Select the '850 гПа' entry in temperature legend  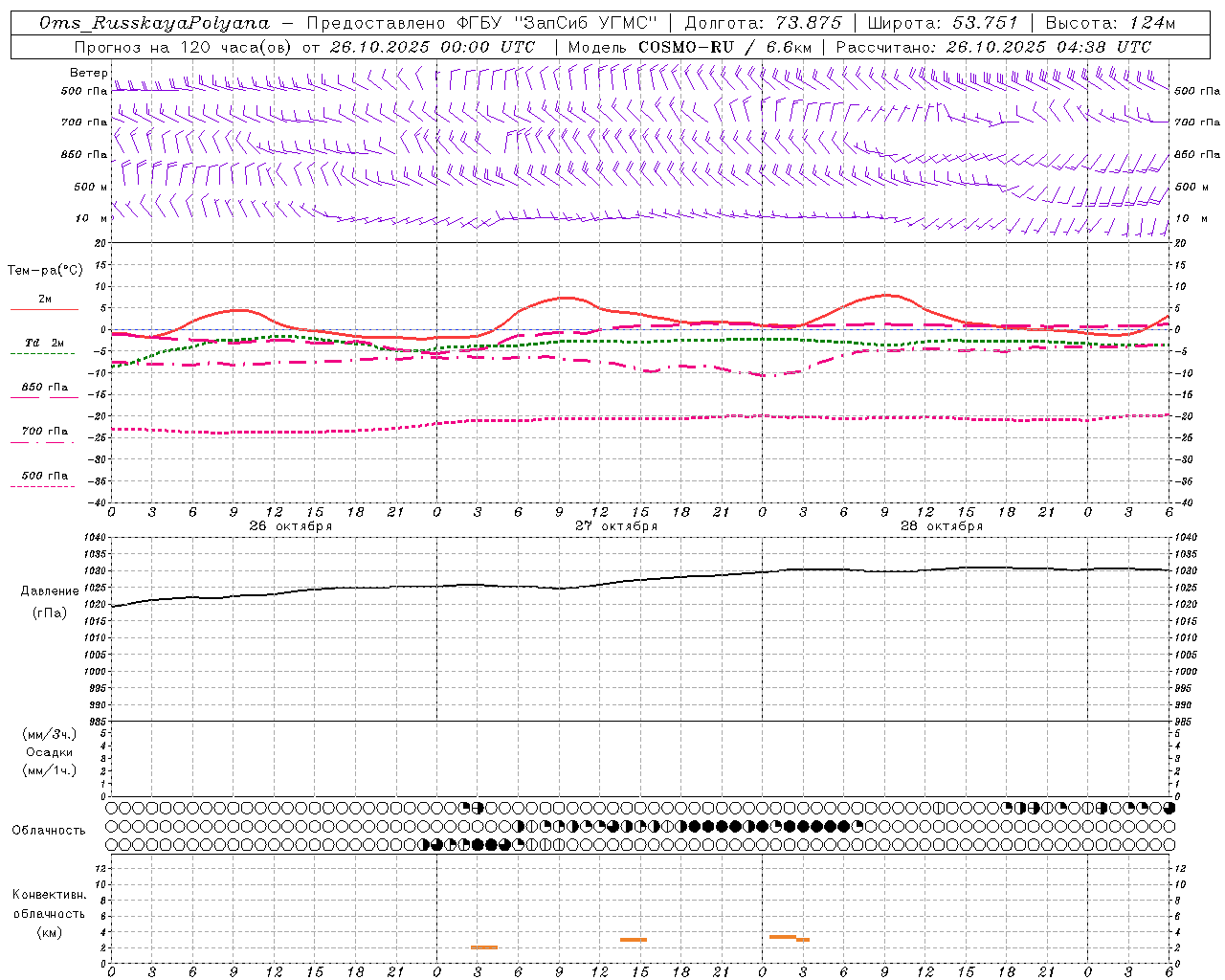[x=45, y=388]
